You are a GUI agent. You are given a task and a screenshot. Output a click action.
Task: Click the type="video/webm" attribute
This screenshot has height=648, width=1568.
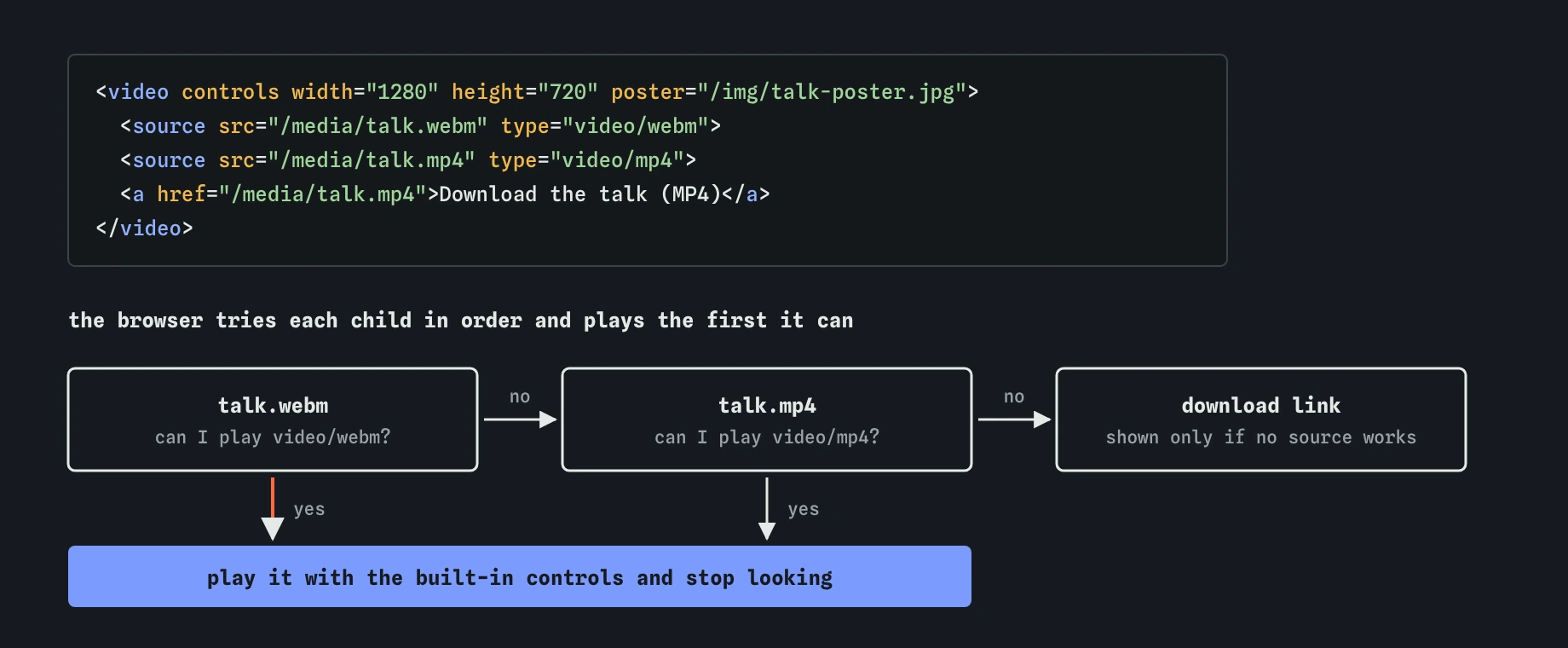[x=605, y=126]
